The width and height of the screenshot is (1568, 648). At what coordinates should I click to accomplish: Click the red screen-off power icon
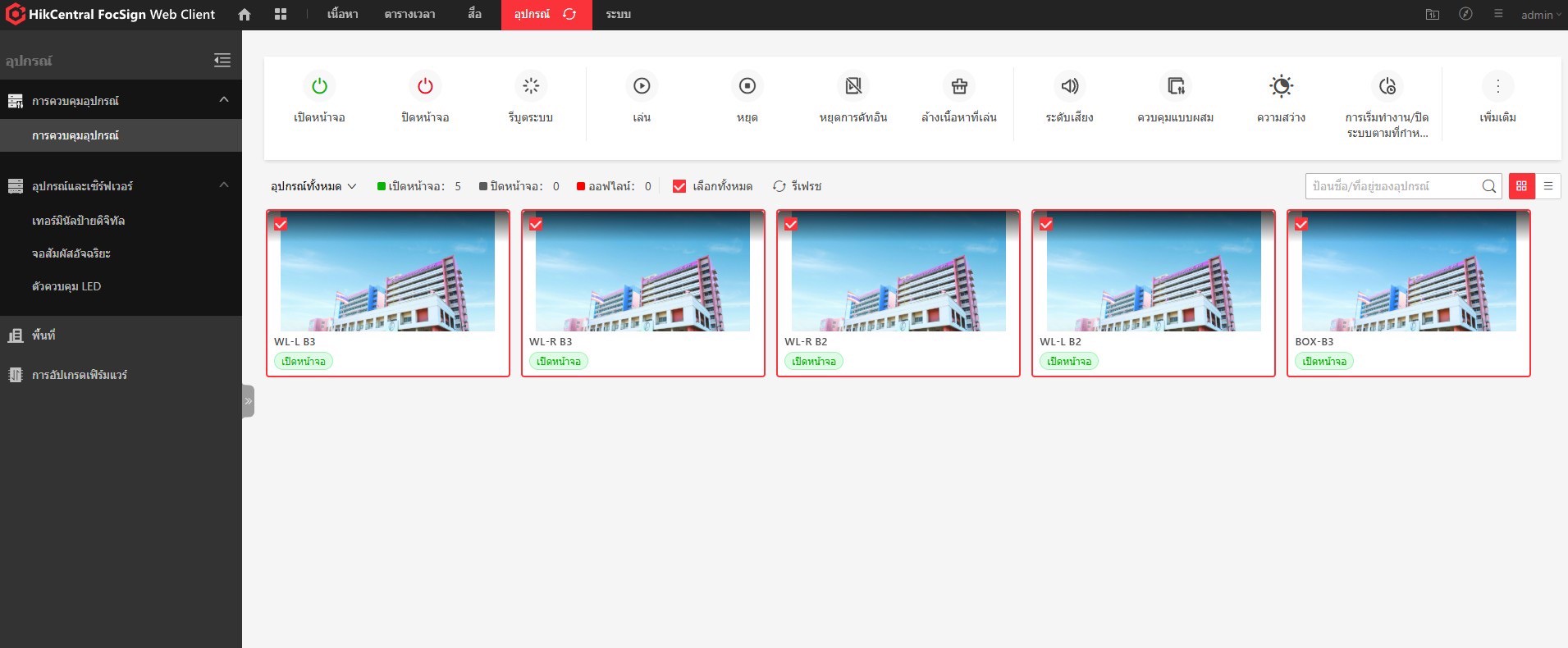[425, 86]
